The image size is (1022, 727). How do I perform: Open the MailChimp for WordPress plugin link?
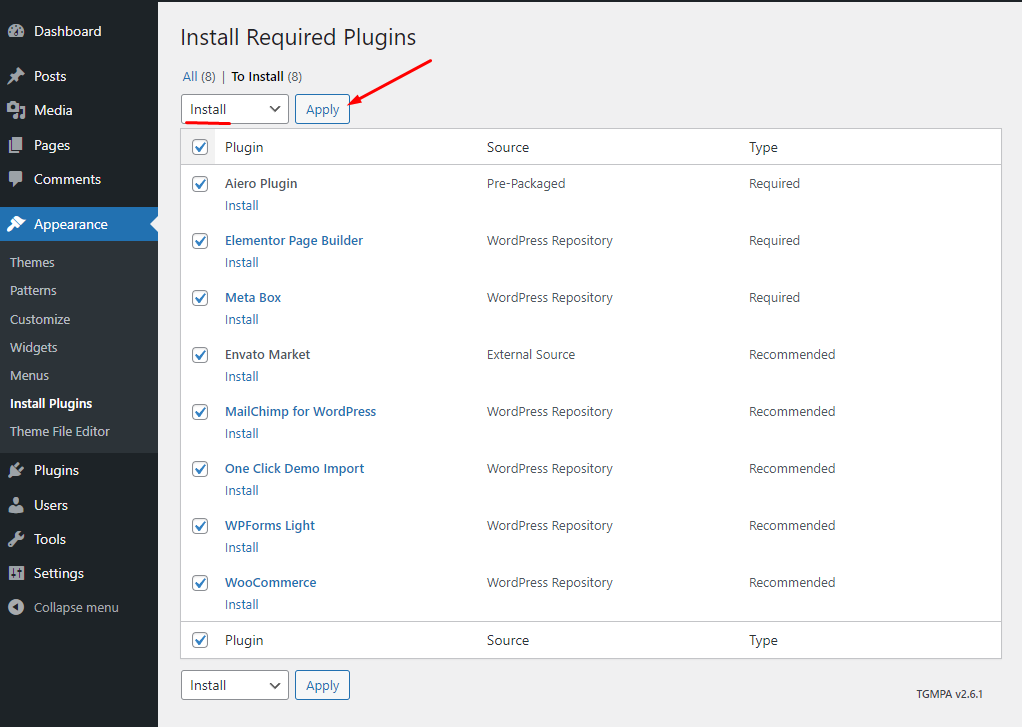300,412
